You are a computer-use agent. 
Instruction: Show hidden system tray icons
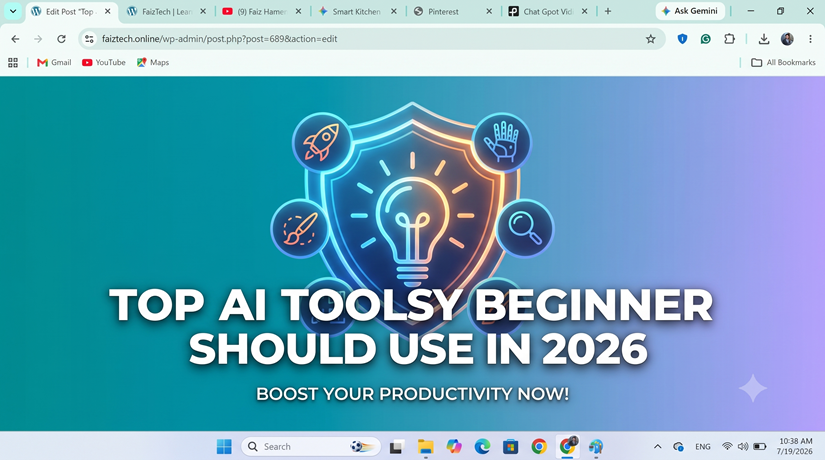pyautogui.click(x=657, y=447)
